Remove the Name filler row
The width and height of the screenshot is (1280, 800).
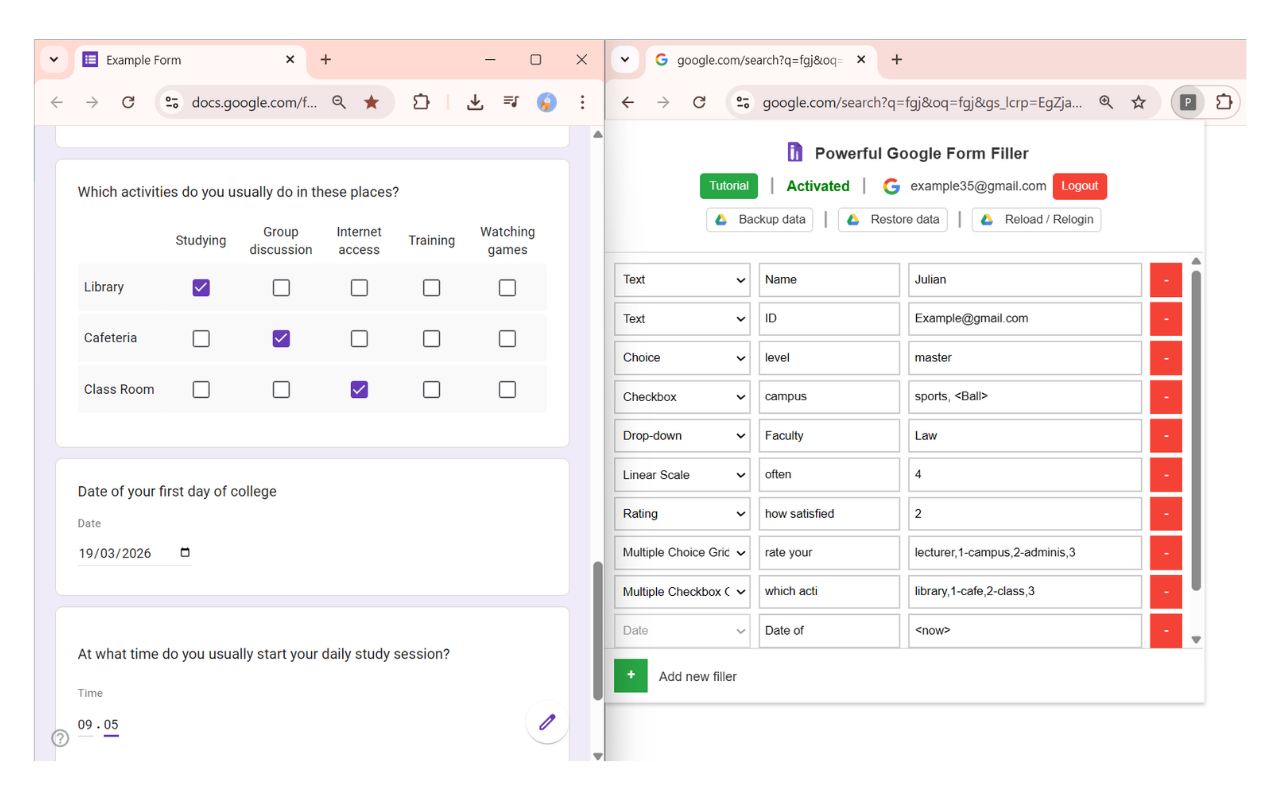[x=1166, y=280]
